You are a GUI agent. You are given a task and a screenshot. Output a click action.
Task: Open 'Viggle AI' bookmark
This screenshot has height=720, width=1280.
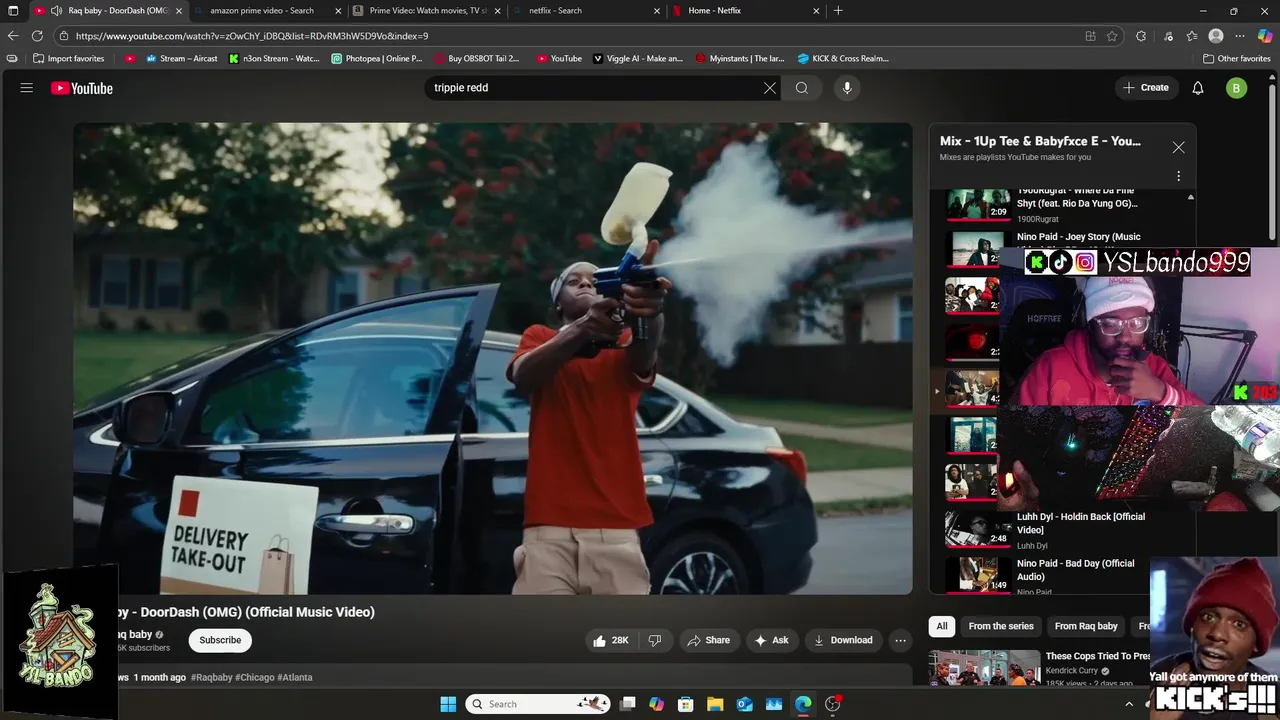coord(638,59)
